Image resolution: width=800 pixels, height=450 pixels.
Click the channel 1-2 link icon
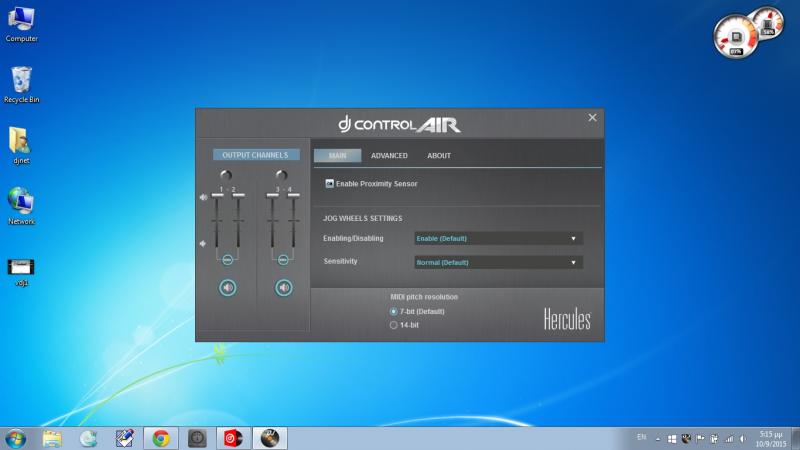(227, 259)
